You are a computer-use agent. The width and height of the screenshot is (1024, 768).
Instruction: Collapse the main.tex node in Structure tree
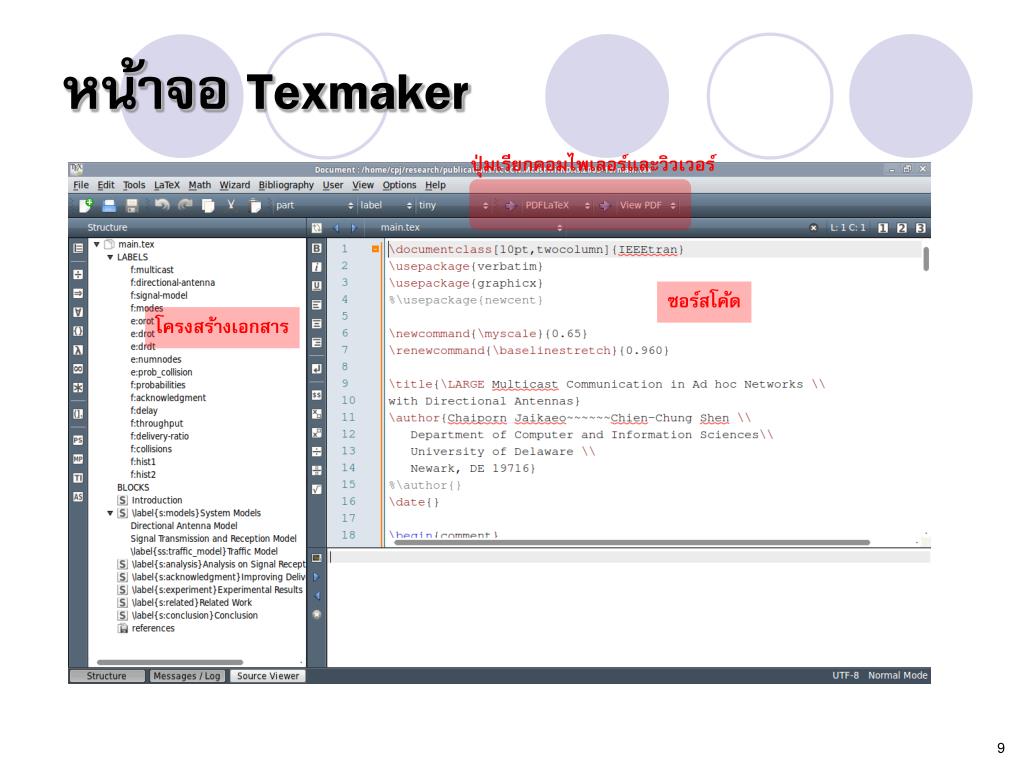click(x=97, y=244)
